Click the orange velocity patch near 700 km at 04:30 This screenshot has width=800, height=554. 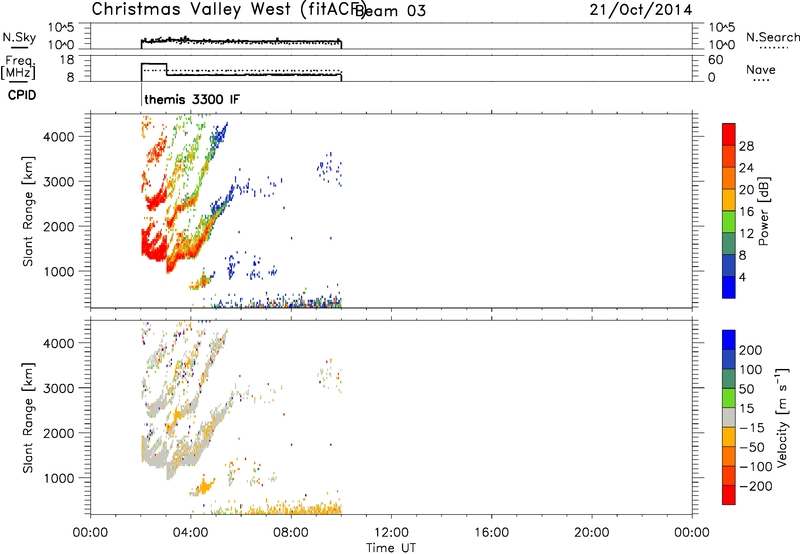tap(204, 486)
